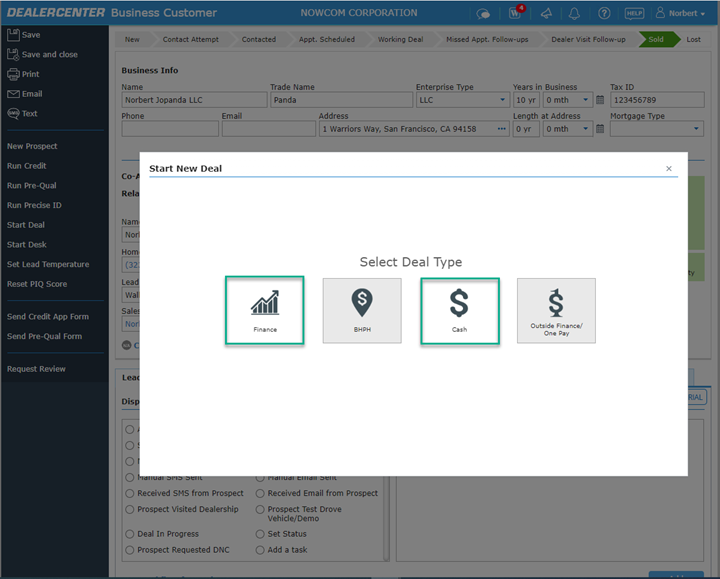Click the HELP speech bubble icon
720x579 pixels.
[x=634, y=13]
